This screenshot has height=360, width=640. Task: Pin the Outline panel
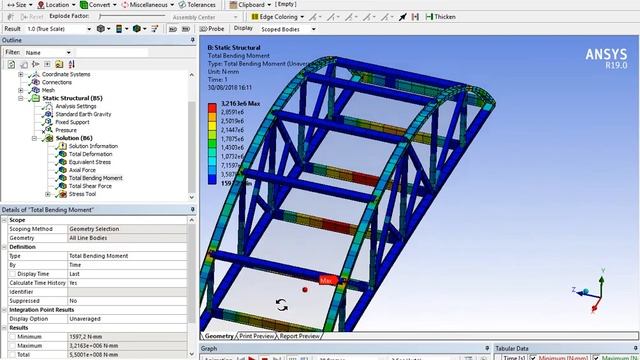[192, 40]
